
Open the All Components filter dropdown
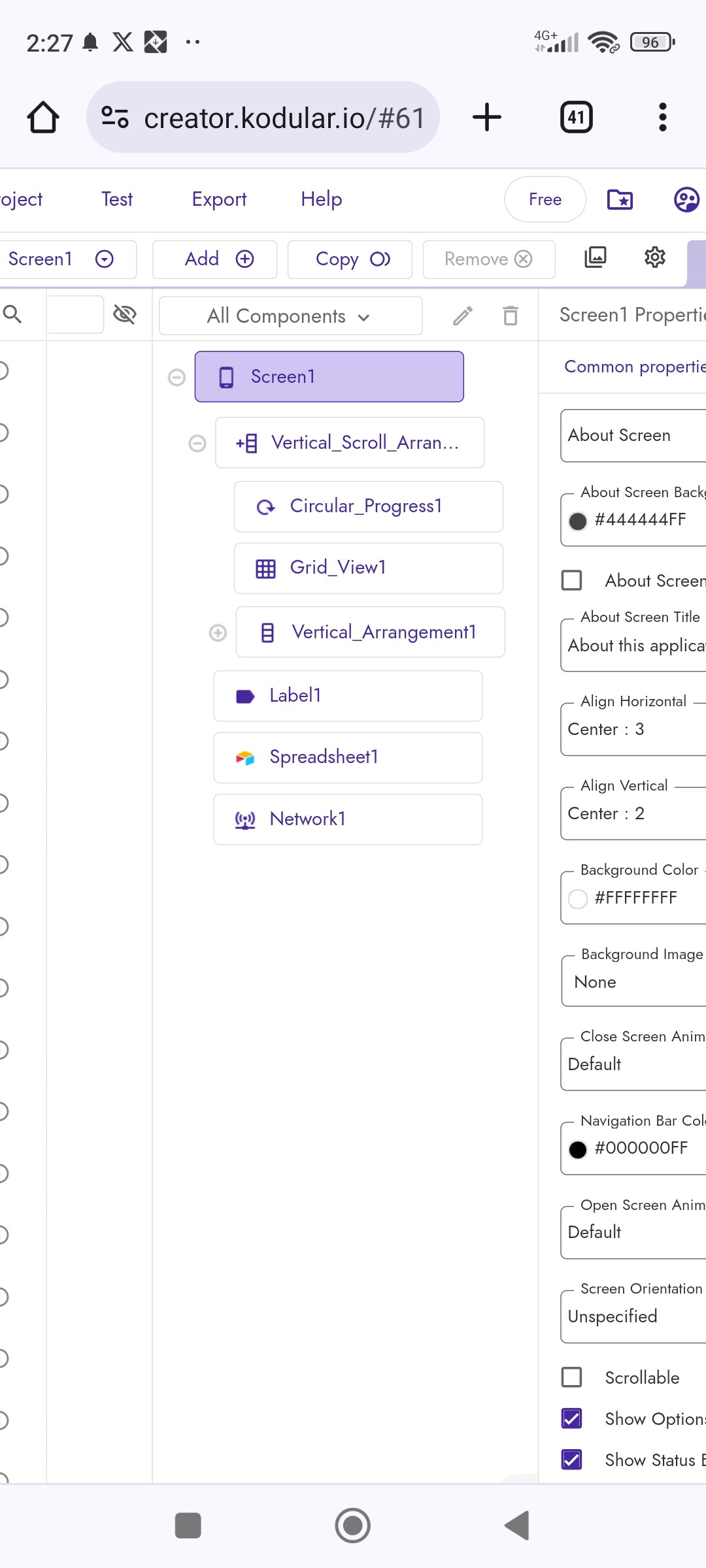(x=291, y=316)
